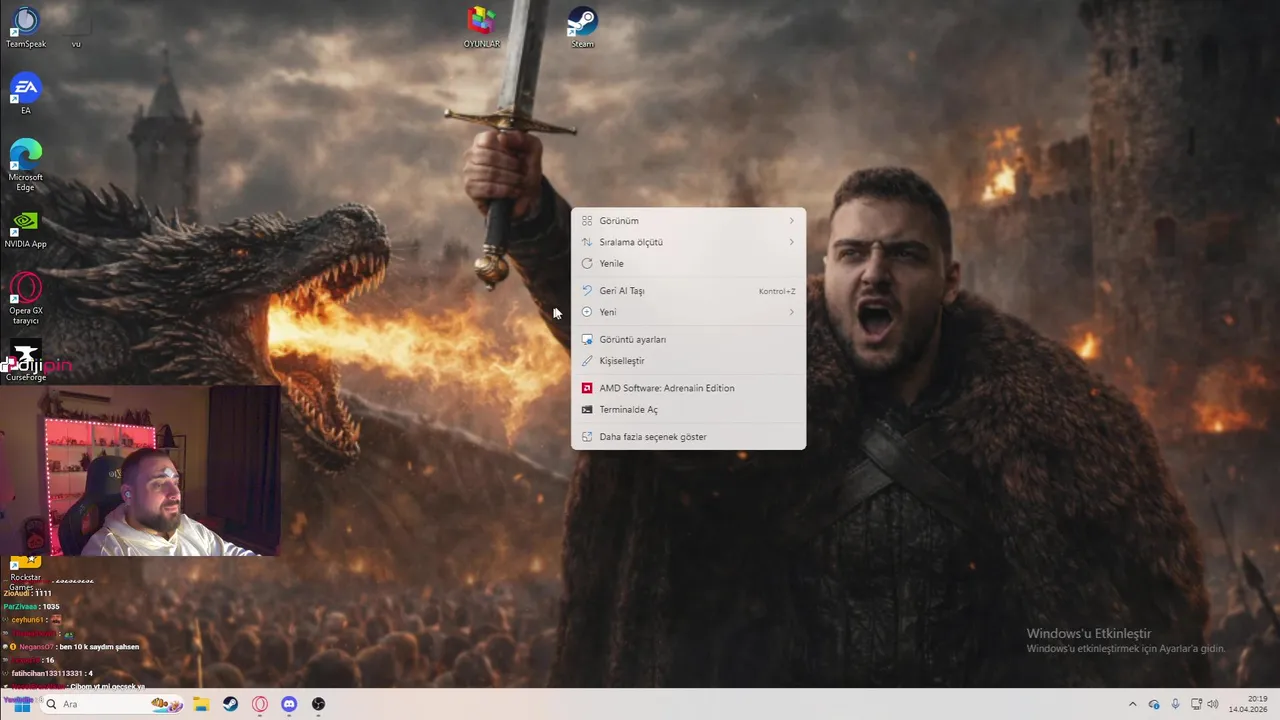Viewport: 1280px width, 720px height.
Task: Open File Explorer from the taskbar
Action: tap(201, 704)
